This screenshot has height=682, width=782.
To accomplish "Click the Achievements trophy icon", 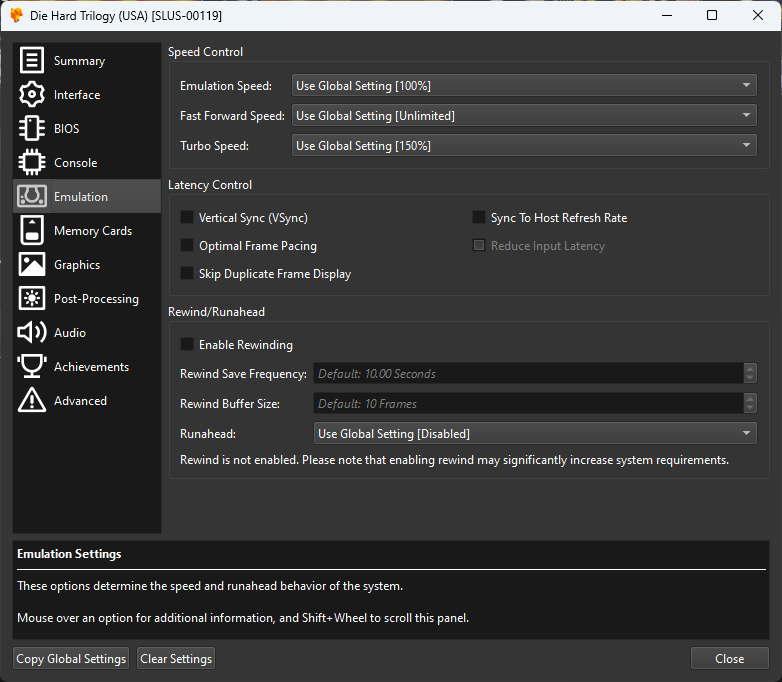I will click(x=32, y=366).
